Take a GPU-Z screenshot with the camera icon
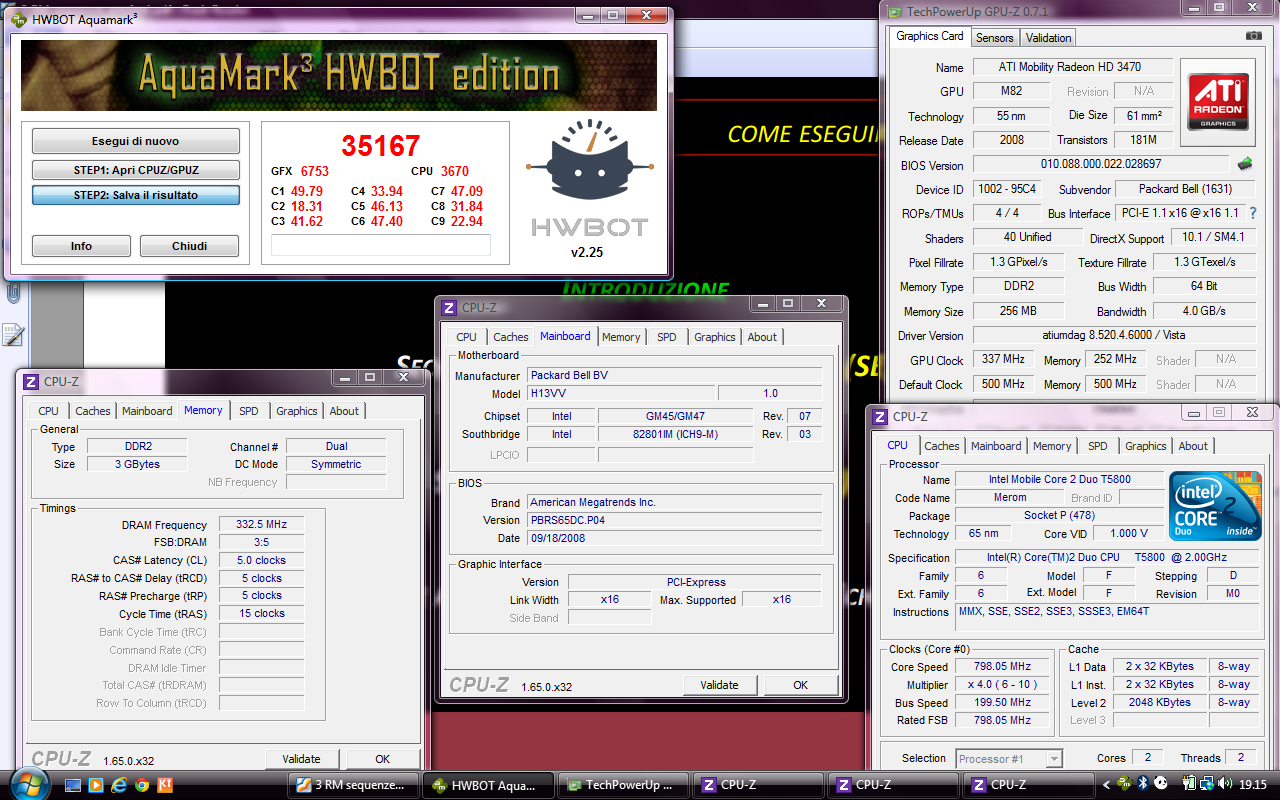Viewport: 1280px width, 800px height. (x=1254, y=36)
